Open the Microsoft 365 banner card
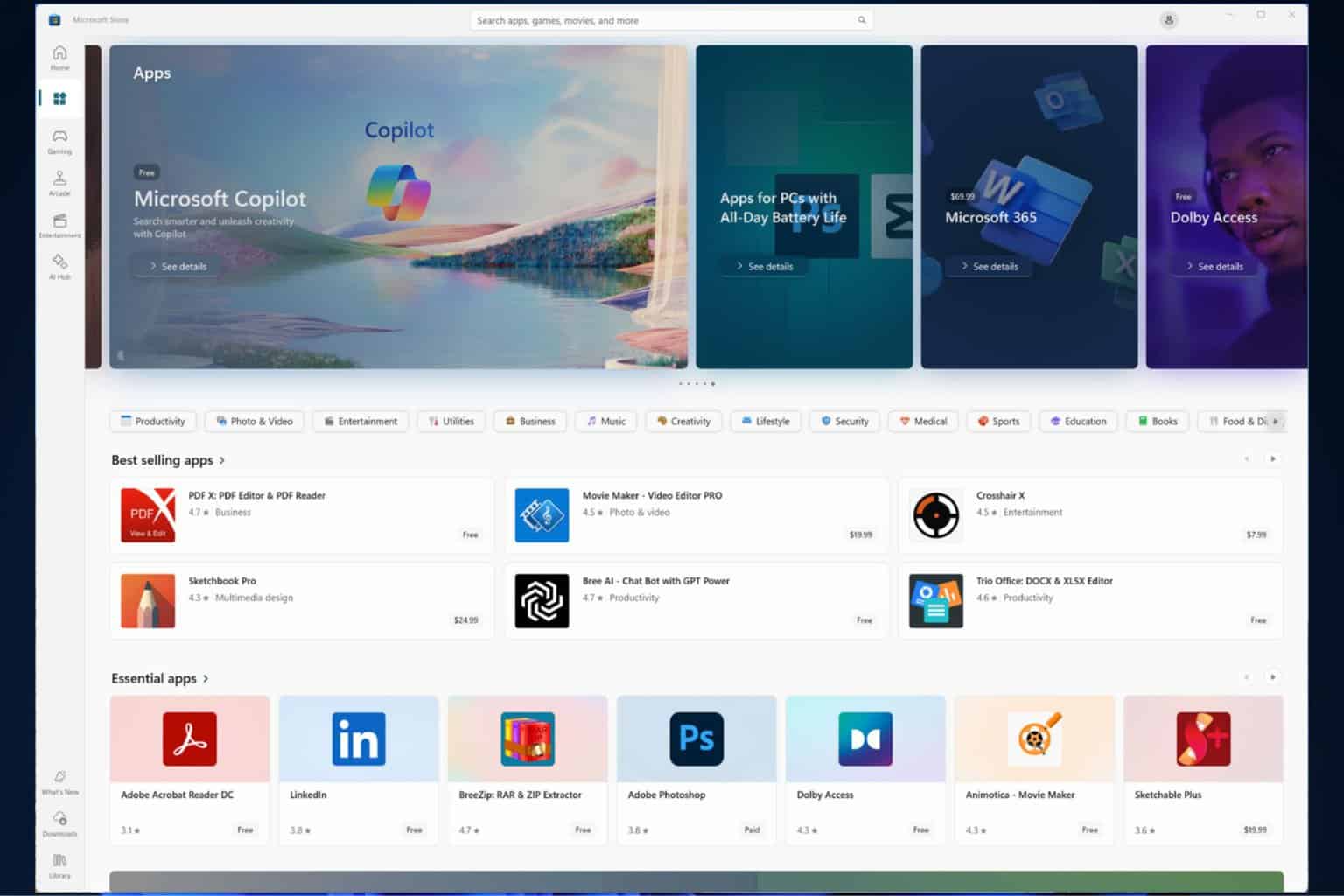 (1029, 206)
